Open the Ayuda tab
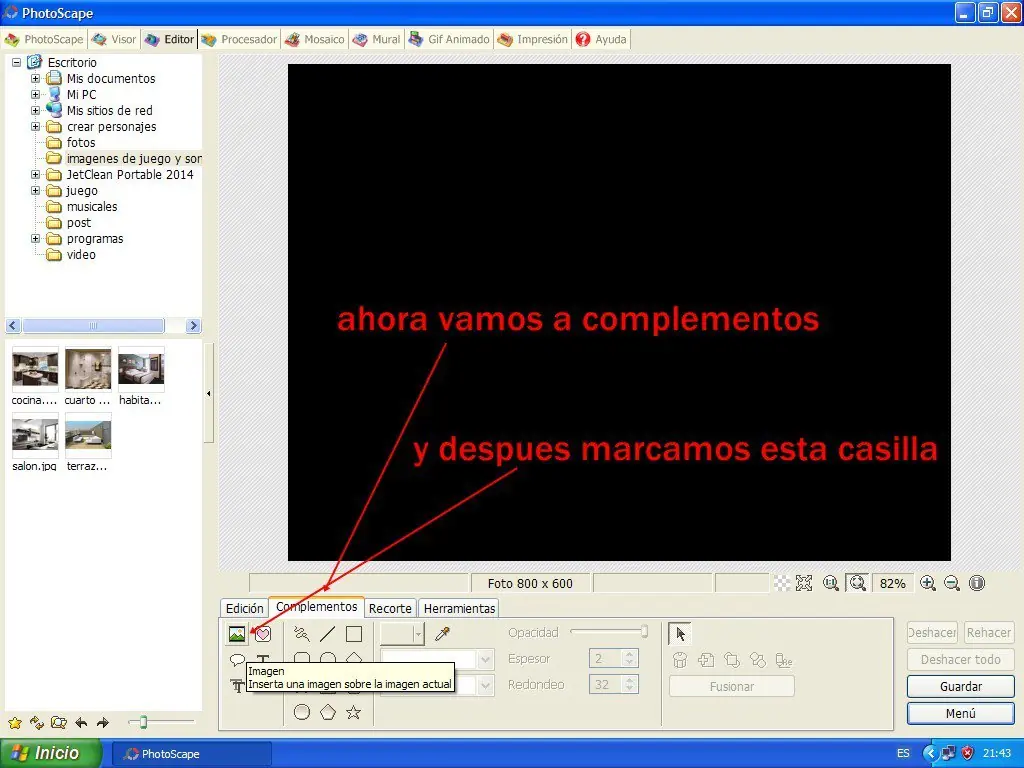This screenshot has height=768, width=1024. (601, 39)
